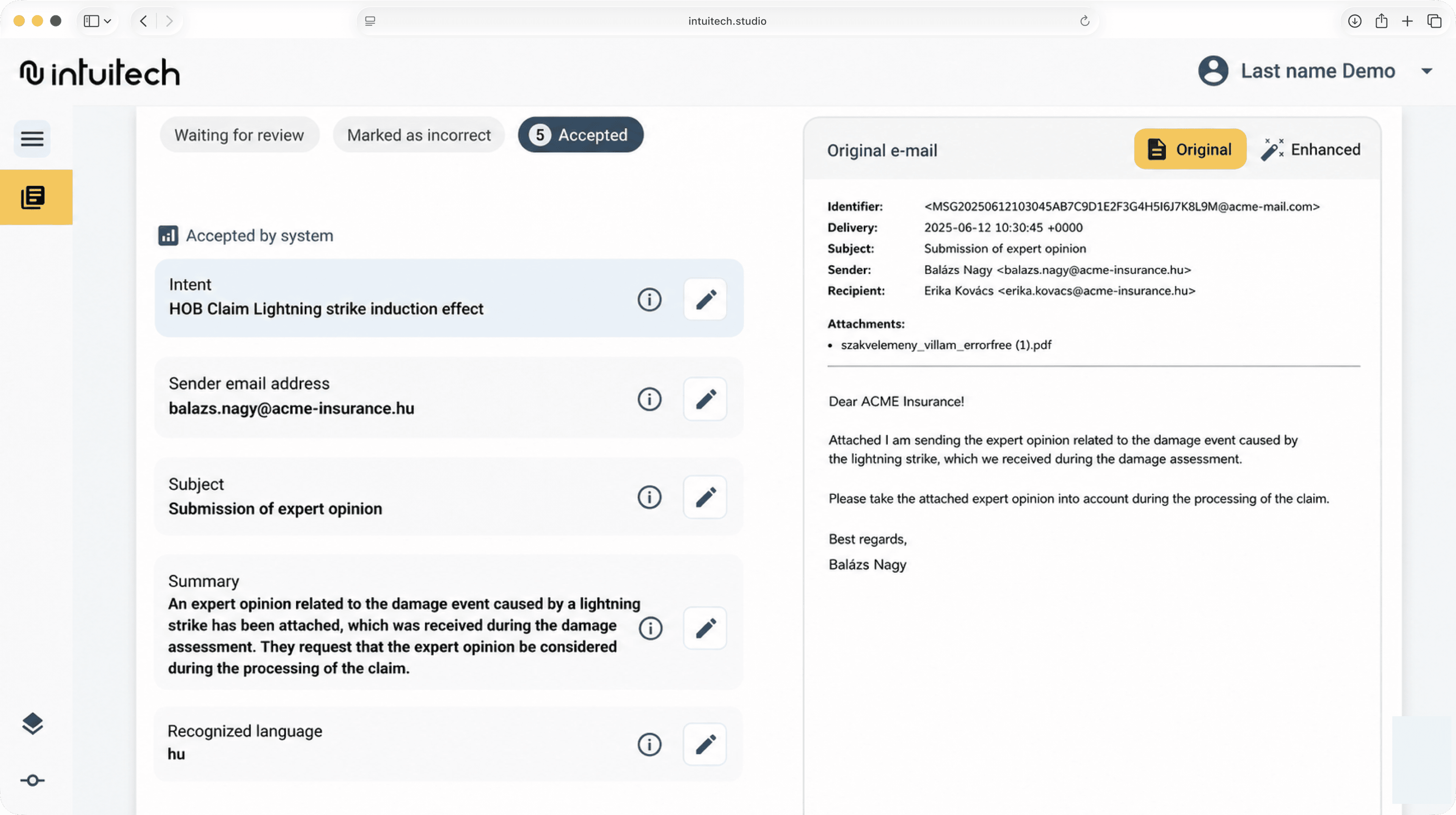This screenshot has width=1456, height=815.
Task: Switch email view to Original
Action: pos(1190,149)
